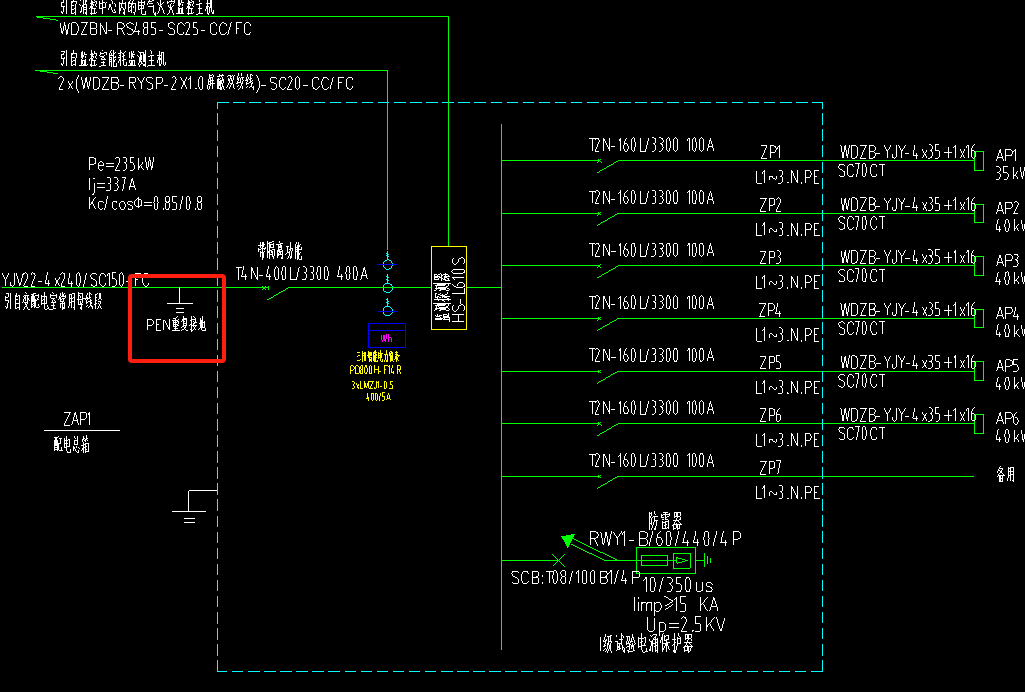Click the 配电总箱 label
Image resolution: width=1025 pixels, height=692 pixels.
[71, 445]
